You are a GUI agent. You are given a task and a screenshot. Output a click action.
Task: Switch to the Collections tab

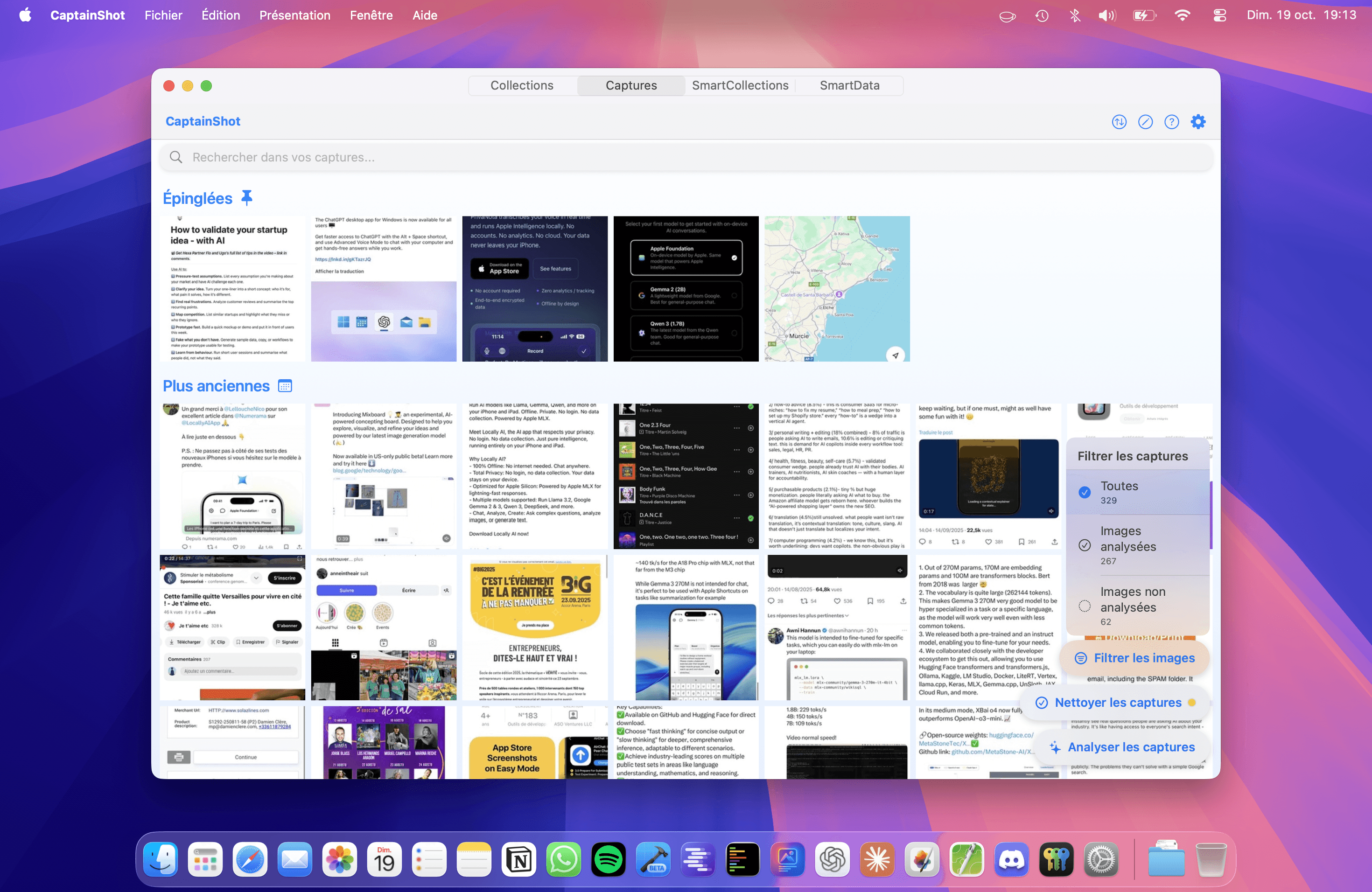[522, 85]
